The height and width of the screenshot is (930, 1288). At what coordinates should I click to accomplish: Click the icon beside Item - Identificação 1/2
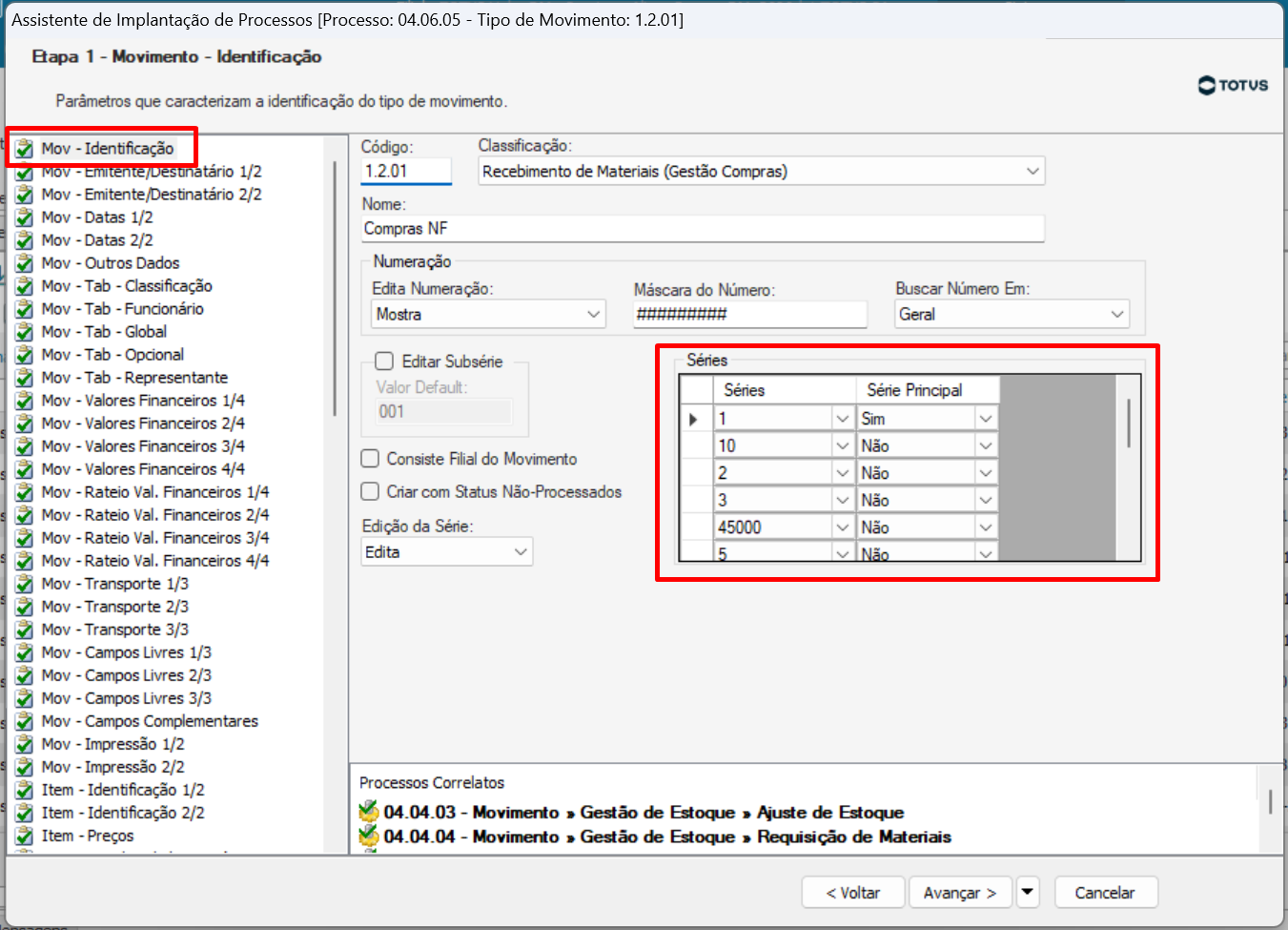click(25, 790)
